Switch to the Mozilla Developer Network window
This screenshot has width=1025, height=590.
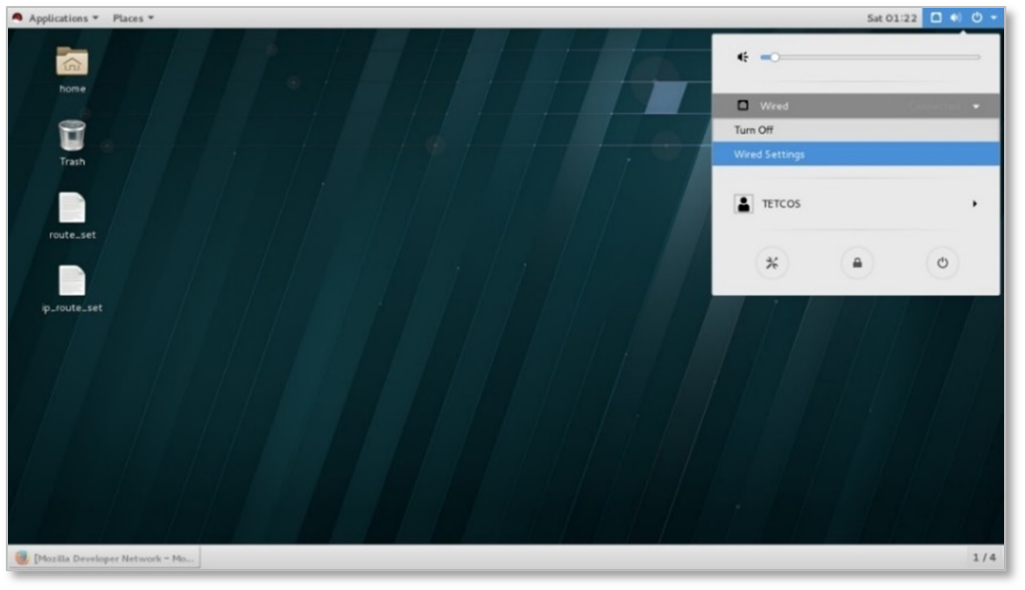106,558
